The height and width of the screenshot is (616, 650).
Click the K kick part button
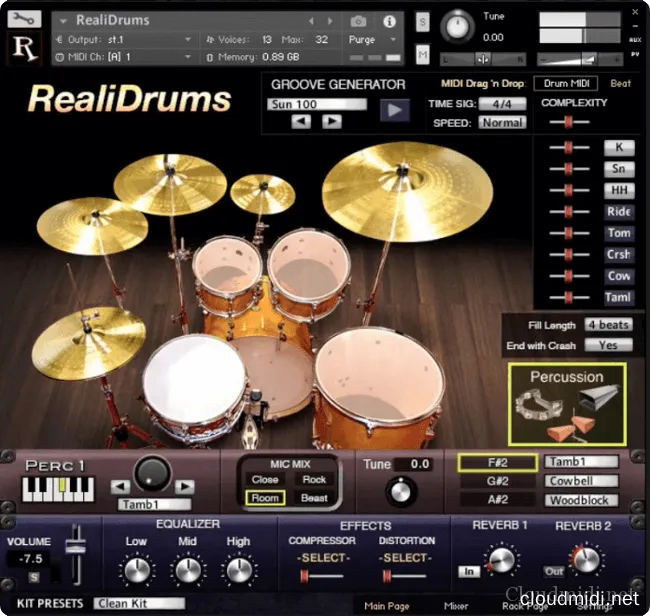pos(619,147)
